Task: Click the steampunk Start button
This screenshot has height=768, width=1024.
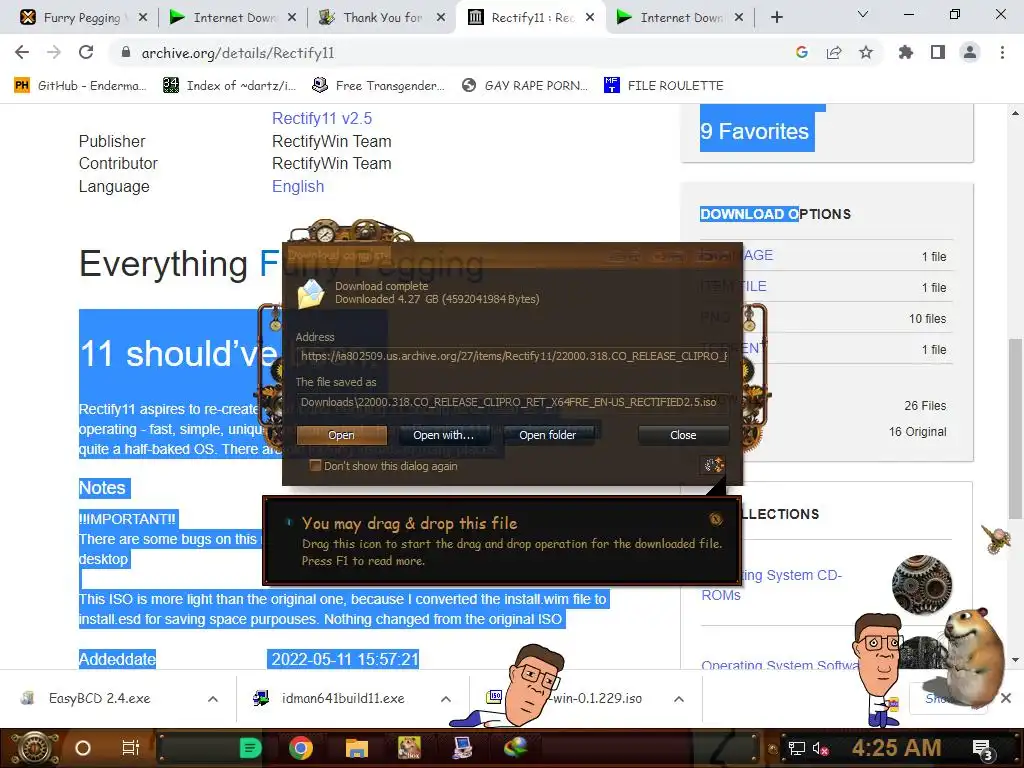Action: click(34, 748)
